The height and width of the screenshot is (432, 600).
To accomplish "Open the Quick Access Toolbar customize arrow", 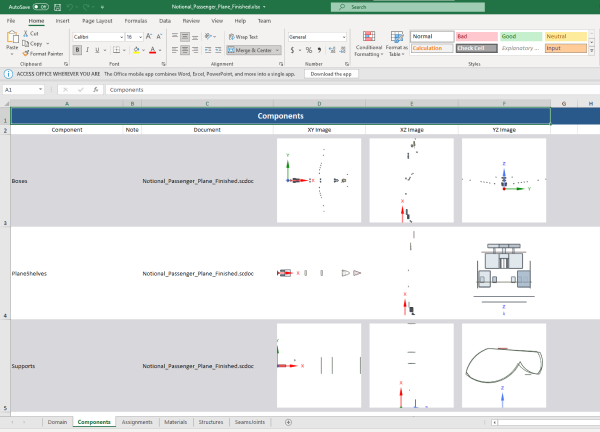I will coord(102,7).
